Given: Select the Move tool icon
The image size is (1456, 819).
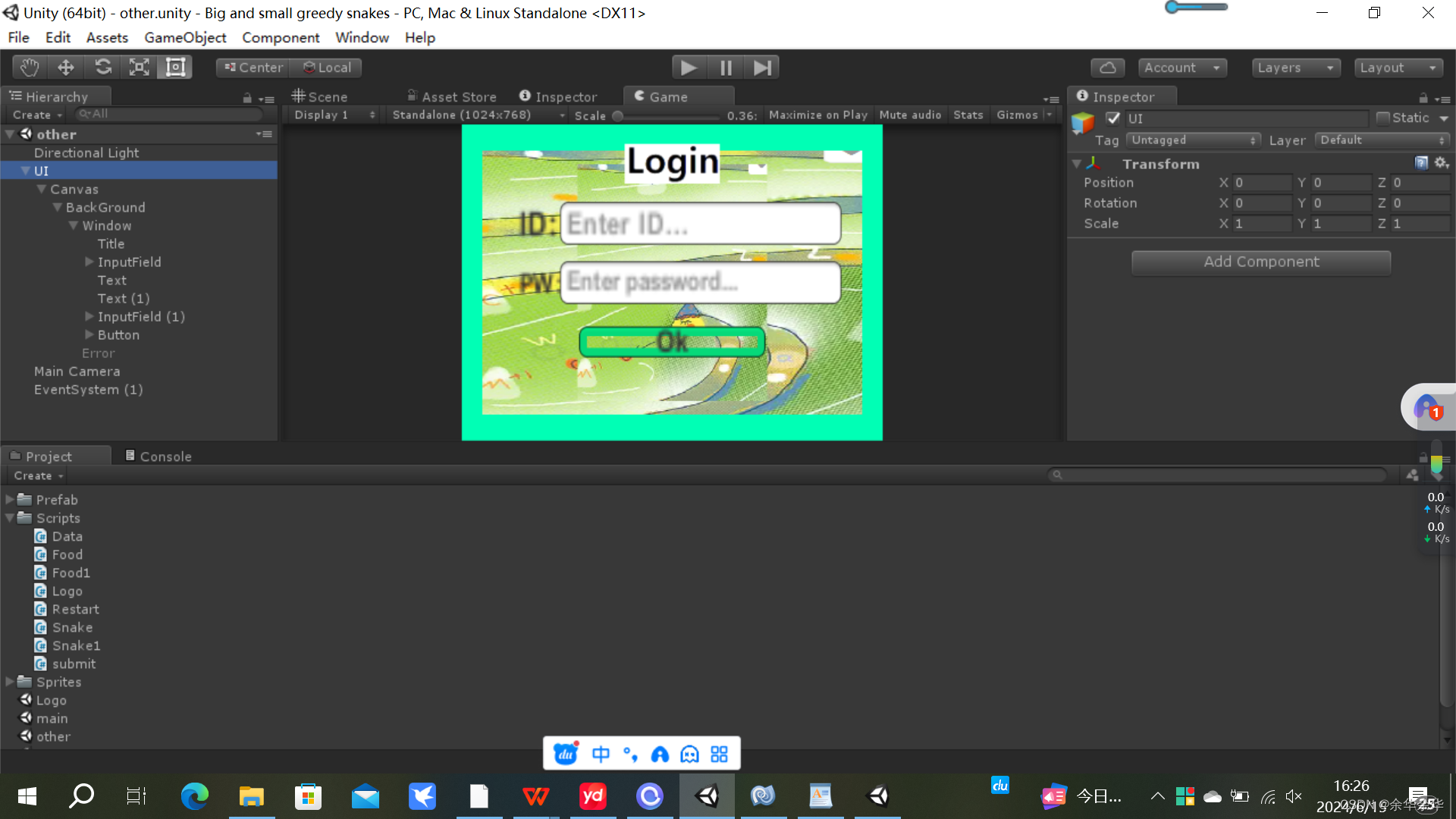Looking at the screenshot, I should [66, 67].
